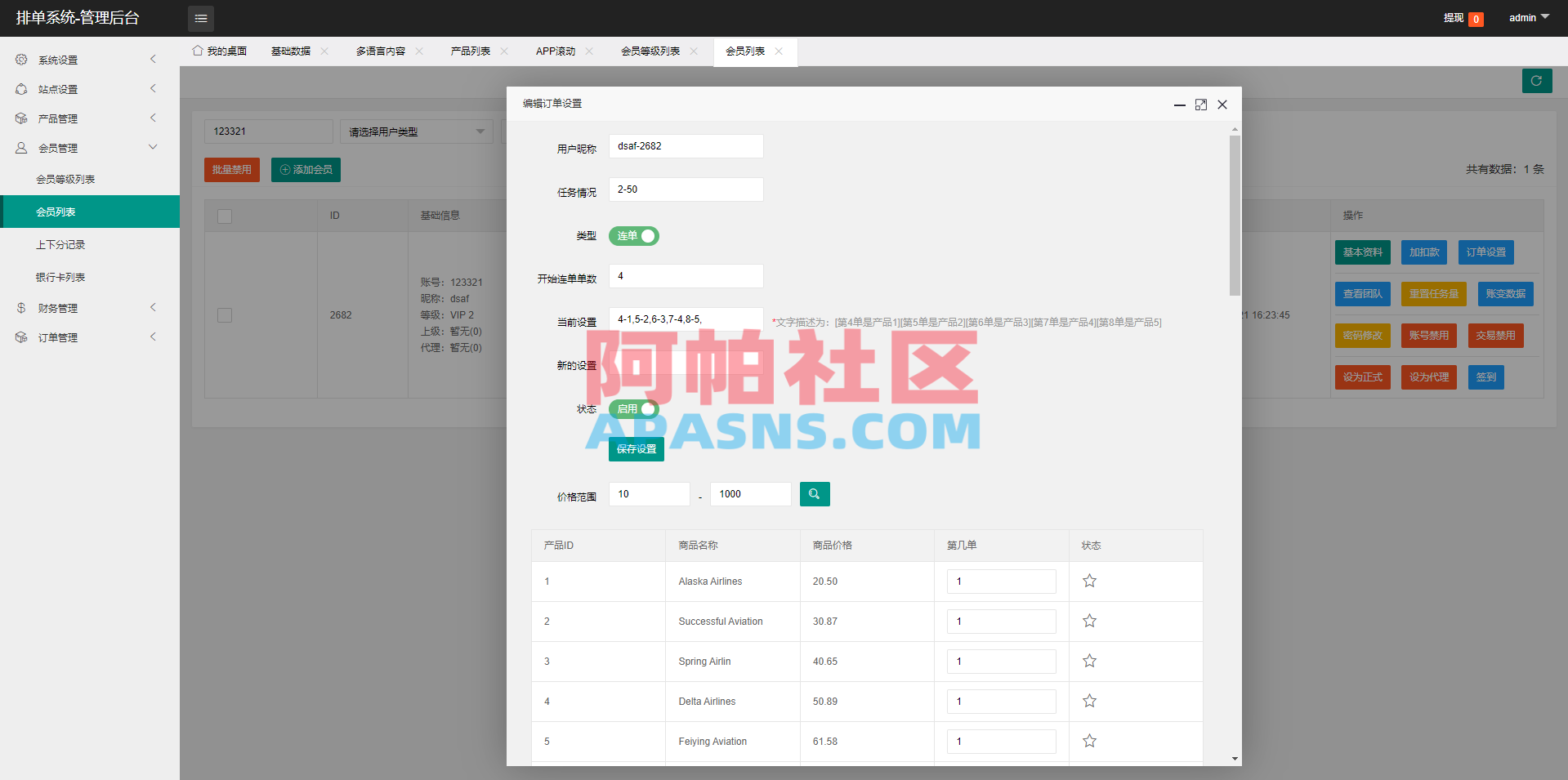Select the 系统设置 gear icon in sidebar
The width and height of the screenshot is (1568, 780).
coord(21,59)
